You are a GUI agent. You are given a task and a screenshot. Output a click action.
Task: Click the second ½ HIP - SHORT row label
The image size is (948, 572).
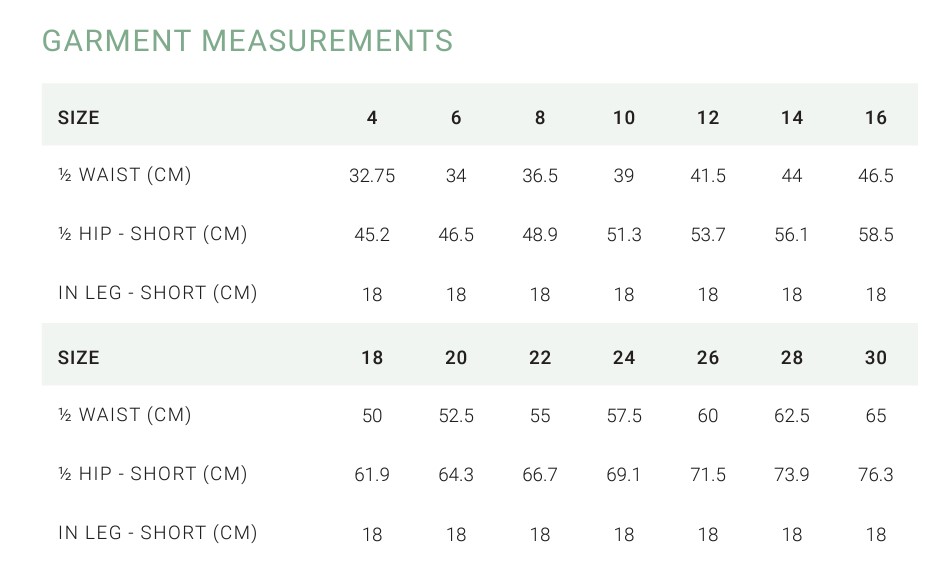[152, 473]
